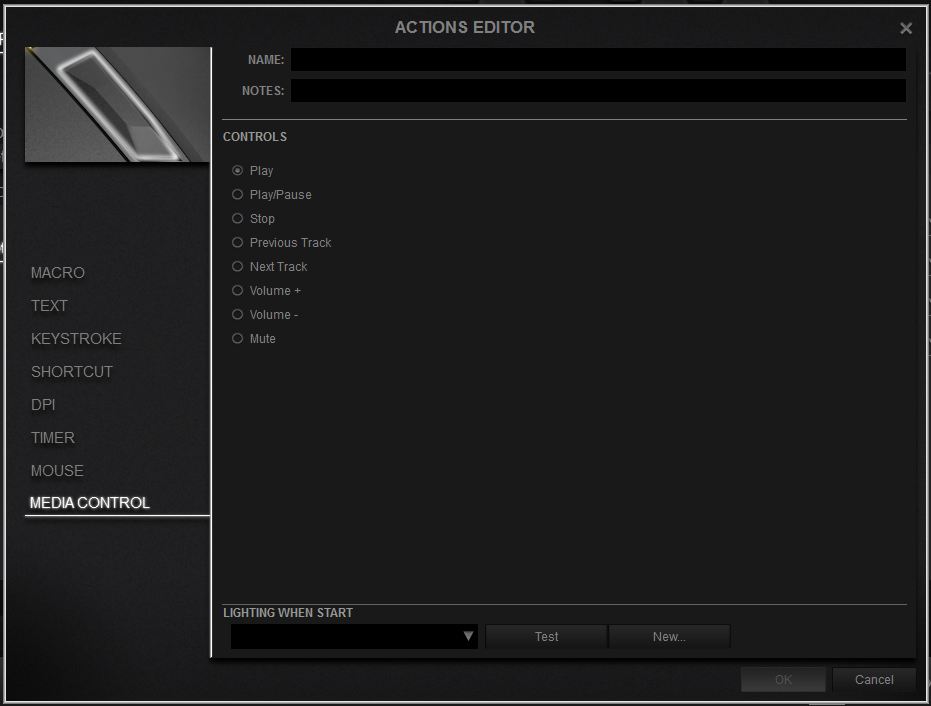931x706 pixels.
Task: Click the NOTES input field
Action: 598,90
